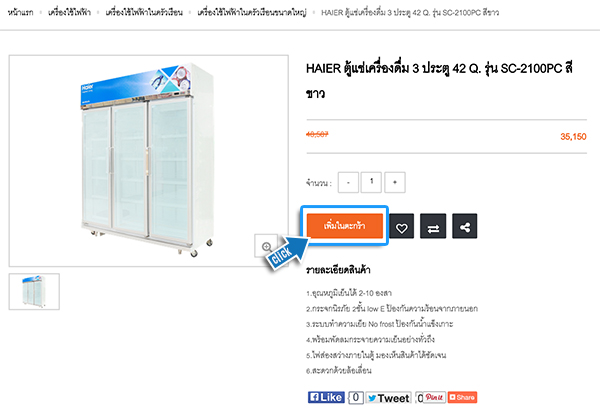
Task: Open เครื่องใช้ไฟฟ้าในครัวเรือนขนาดใหญ่ breadcrumb link
Action: 252,13
